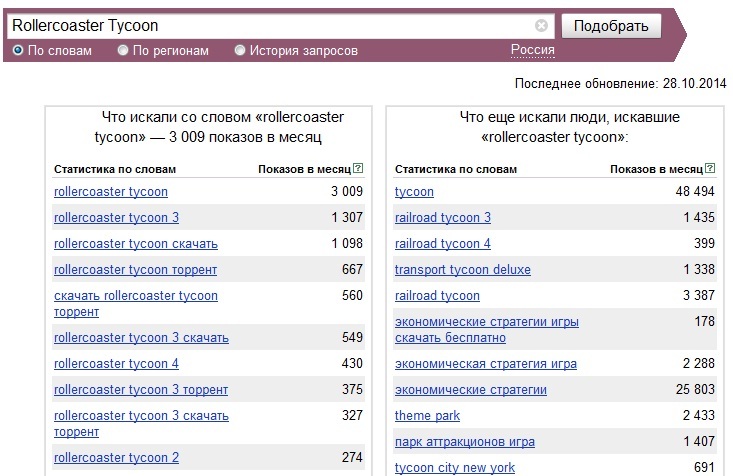
Task: Open the railroad tycoon 4 link
Action: tap(443, 244)
